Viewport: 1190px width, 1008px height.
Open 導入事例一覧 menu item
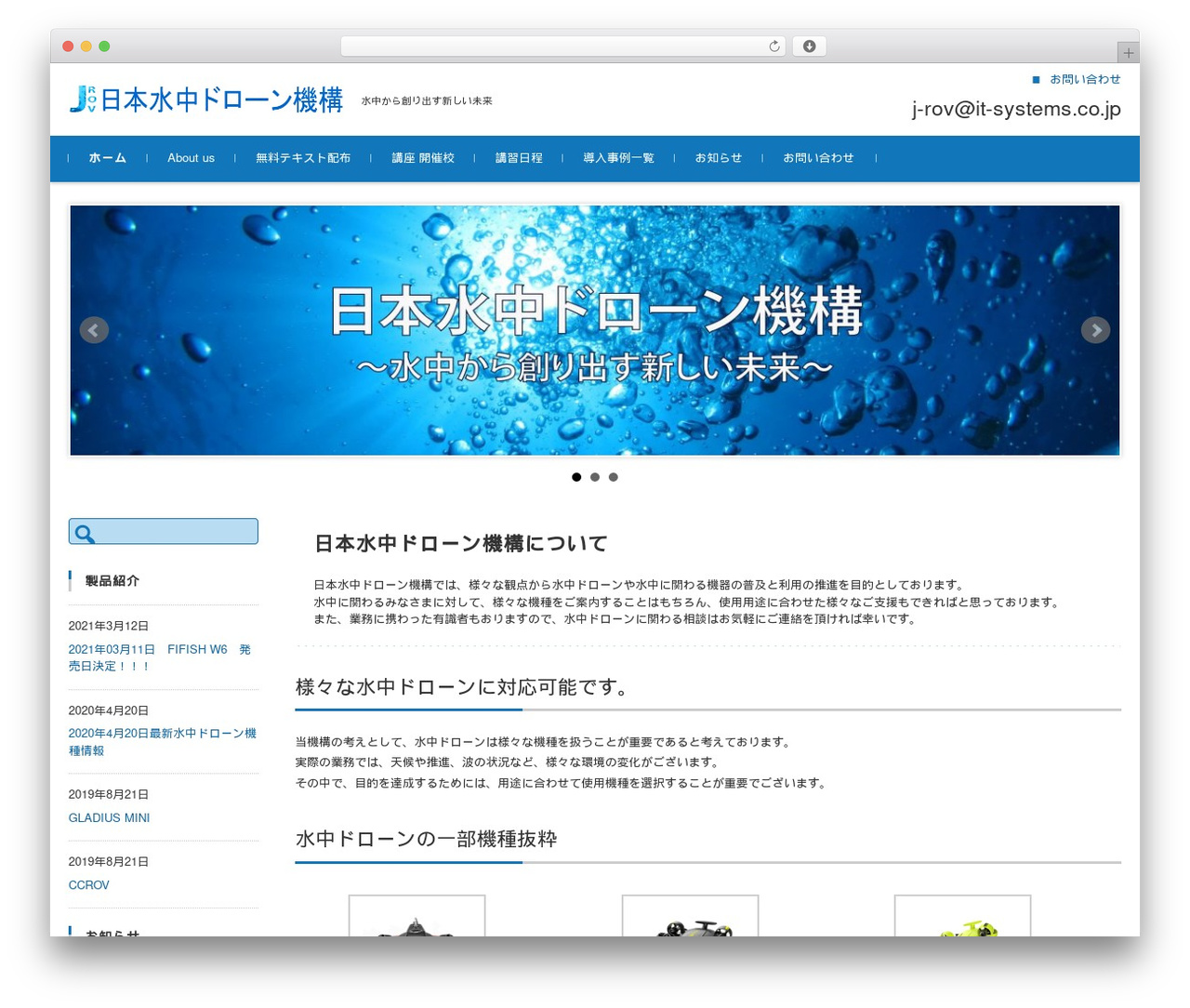click(618, 158)
